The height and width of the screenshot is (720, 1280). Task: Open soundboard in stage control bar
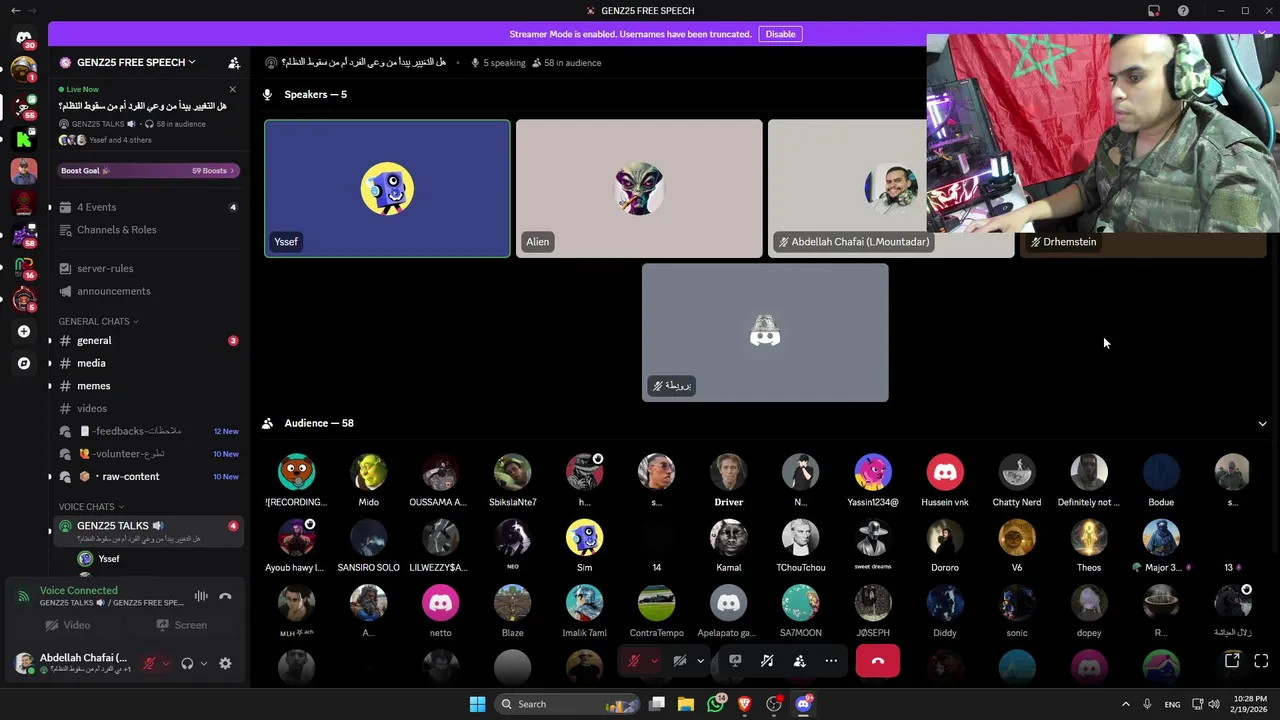[767, 661]
